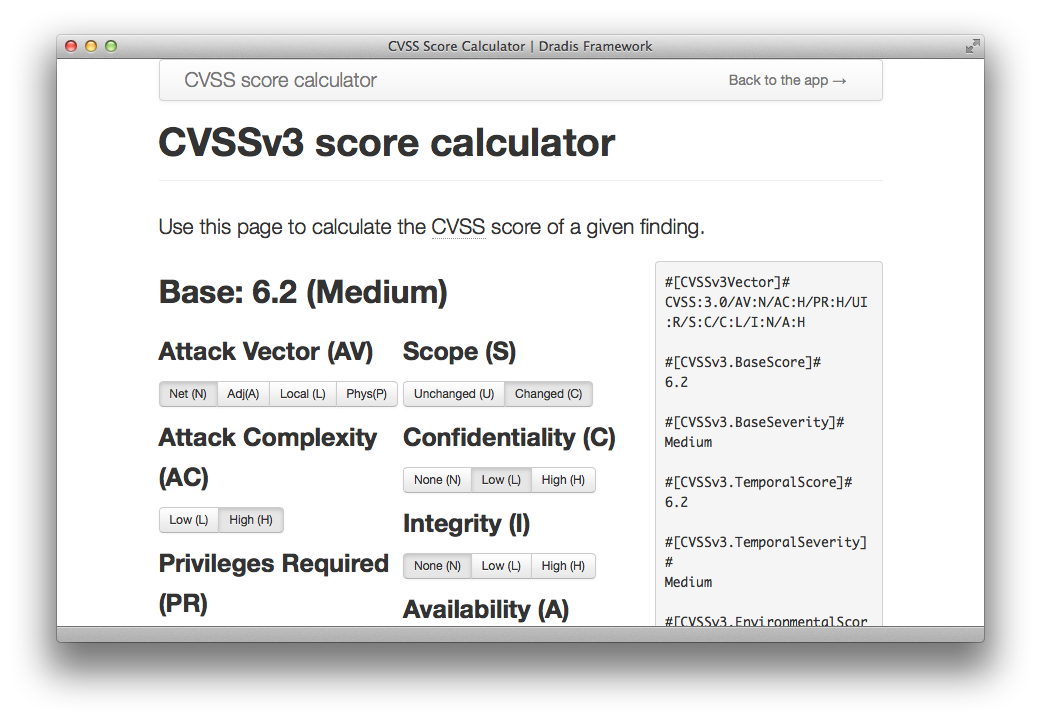
Task: Click the fullscreen expand icon
Action: pyautogui.click(x=972, y=45)
